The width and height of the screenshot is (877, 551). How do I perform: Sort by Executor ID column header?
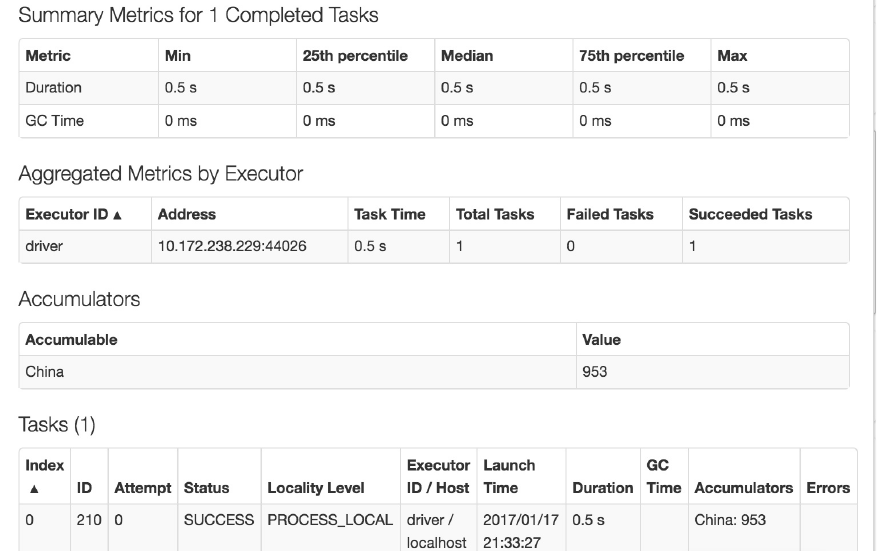pos(74,214)
